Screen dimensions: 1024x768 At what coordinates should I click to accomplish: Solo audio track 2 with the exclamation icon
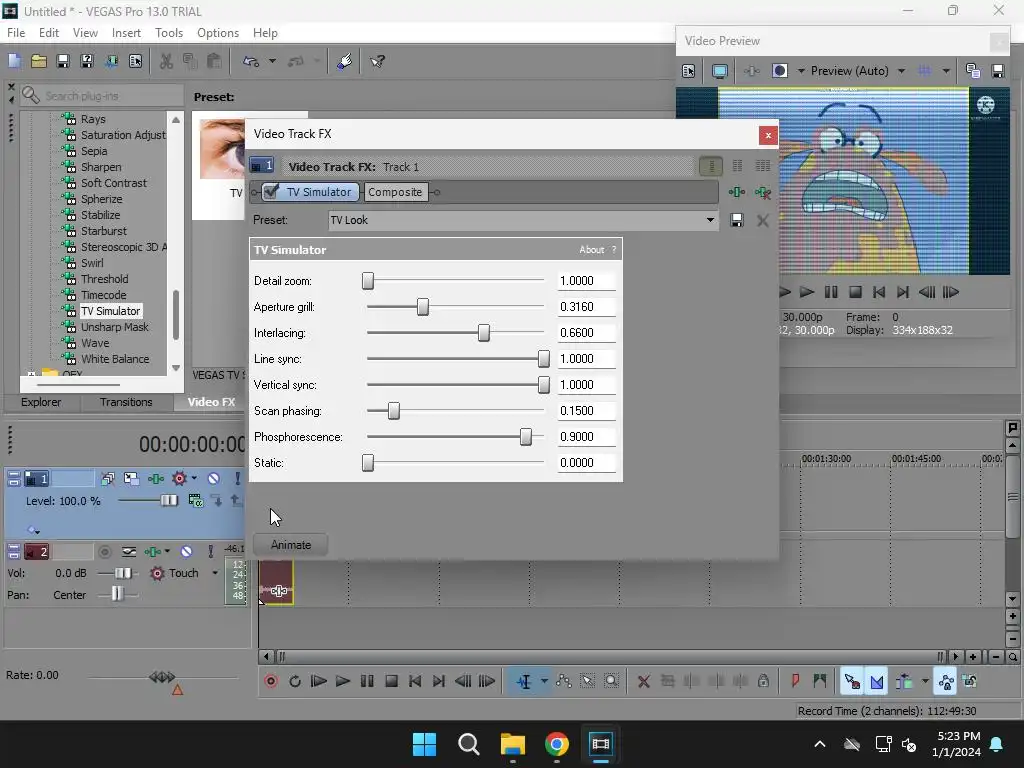pyautogui.click(x=210, y=552)
